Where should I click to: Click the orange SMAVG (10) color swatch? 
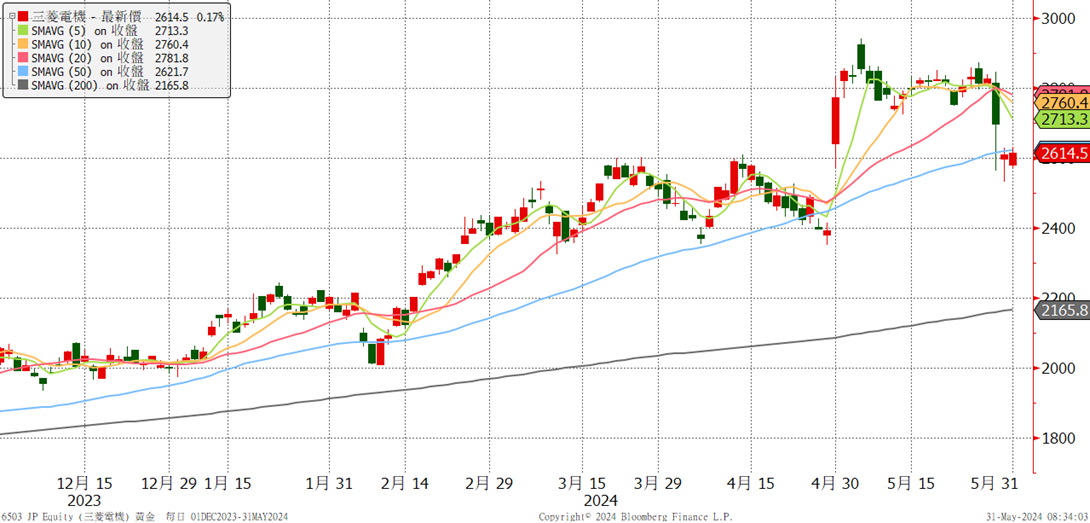pos(24,44)
